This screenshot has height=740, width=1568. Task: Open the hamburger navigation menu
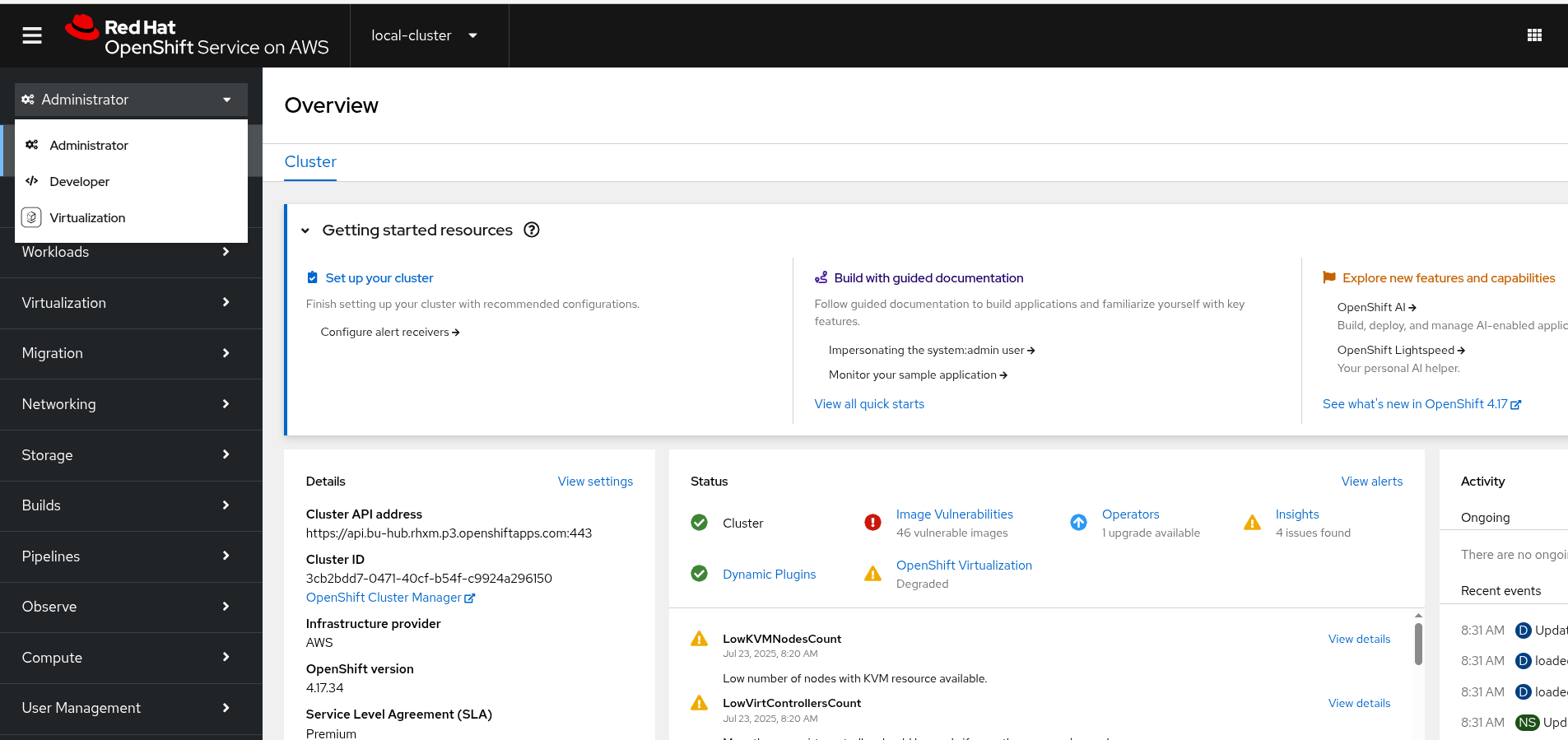(x=32, y=35)
